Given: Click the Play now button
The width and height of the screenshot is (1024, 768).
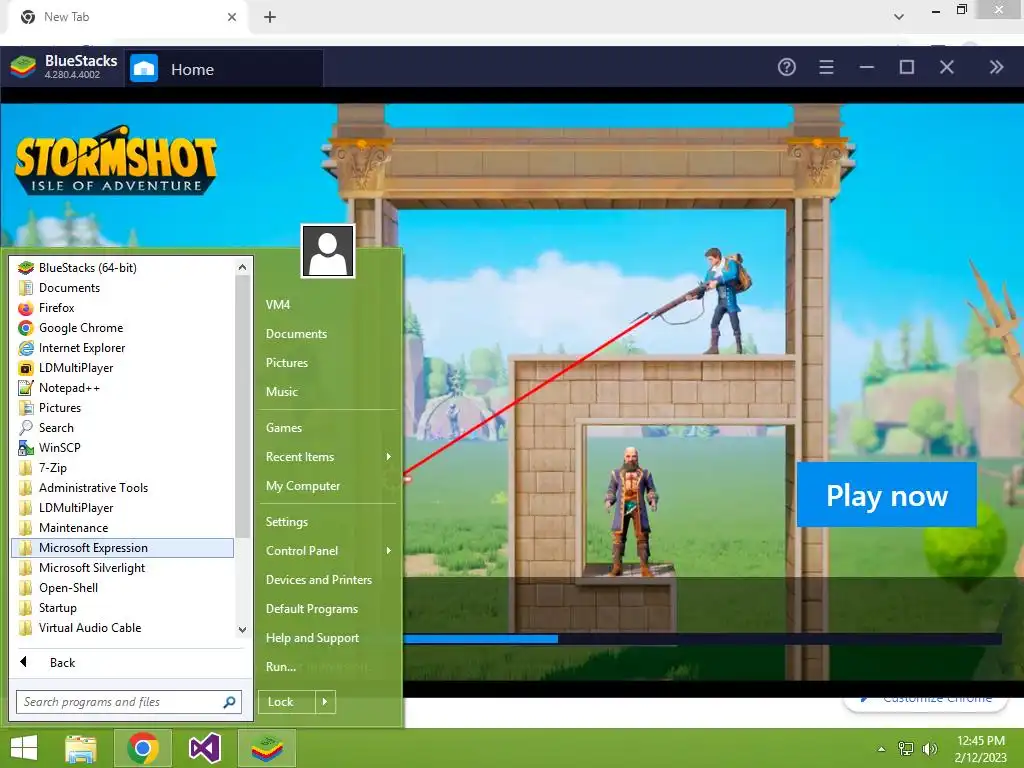Looking at the screenshot, I should (x=886, y=495).
